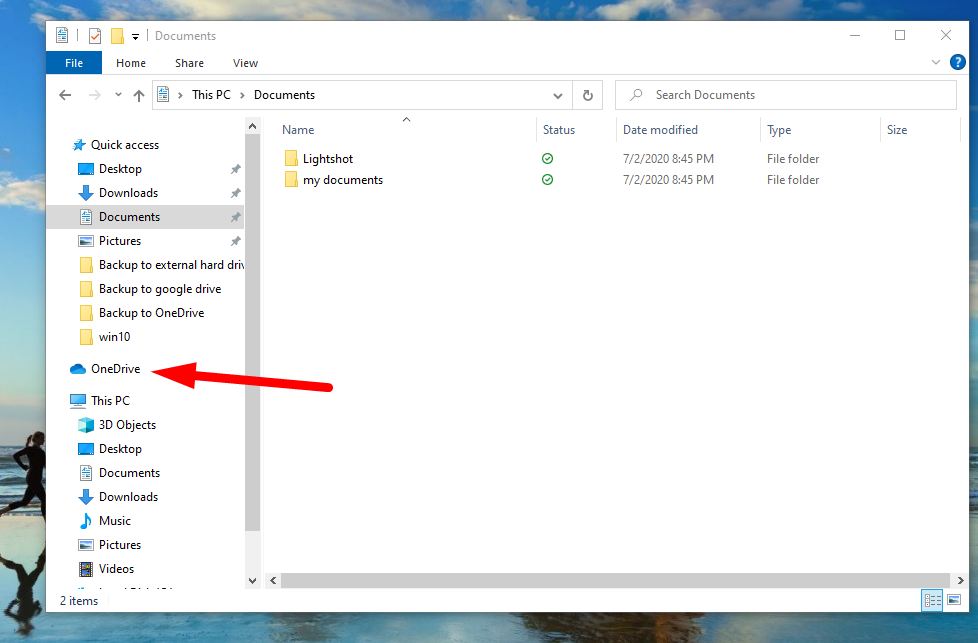Expand the ribbon using the chevron

(936, 63)
